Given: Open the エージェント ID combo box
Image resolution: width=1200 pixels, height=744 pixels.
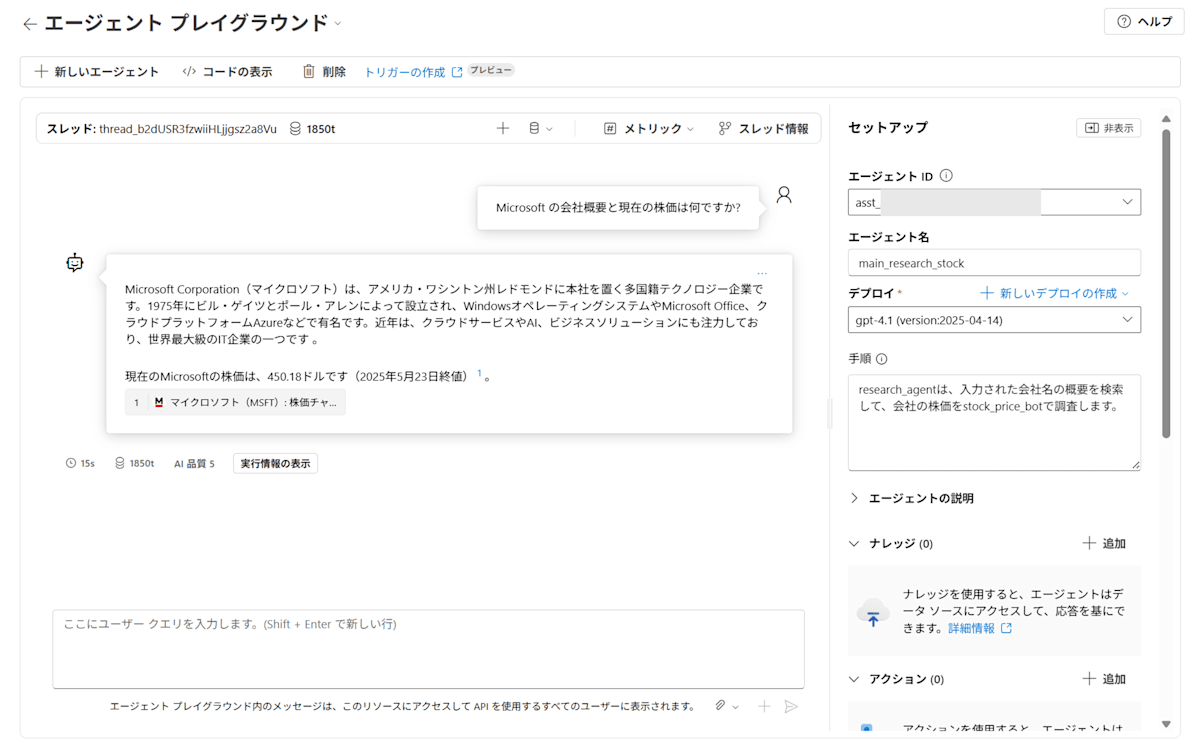Looking at the screenshot, I should [x=994, y=202].
